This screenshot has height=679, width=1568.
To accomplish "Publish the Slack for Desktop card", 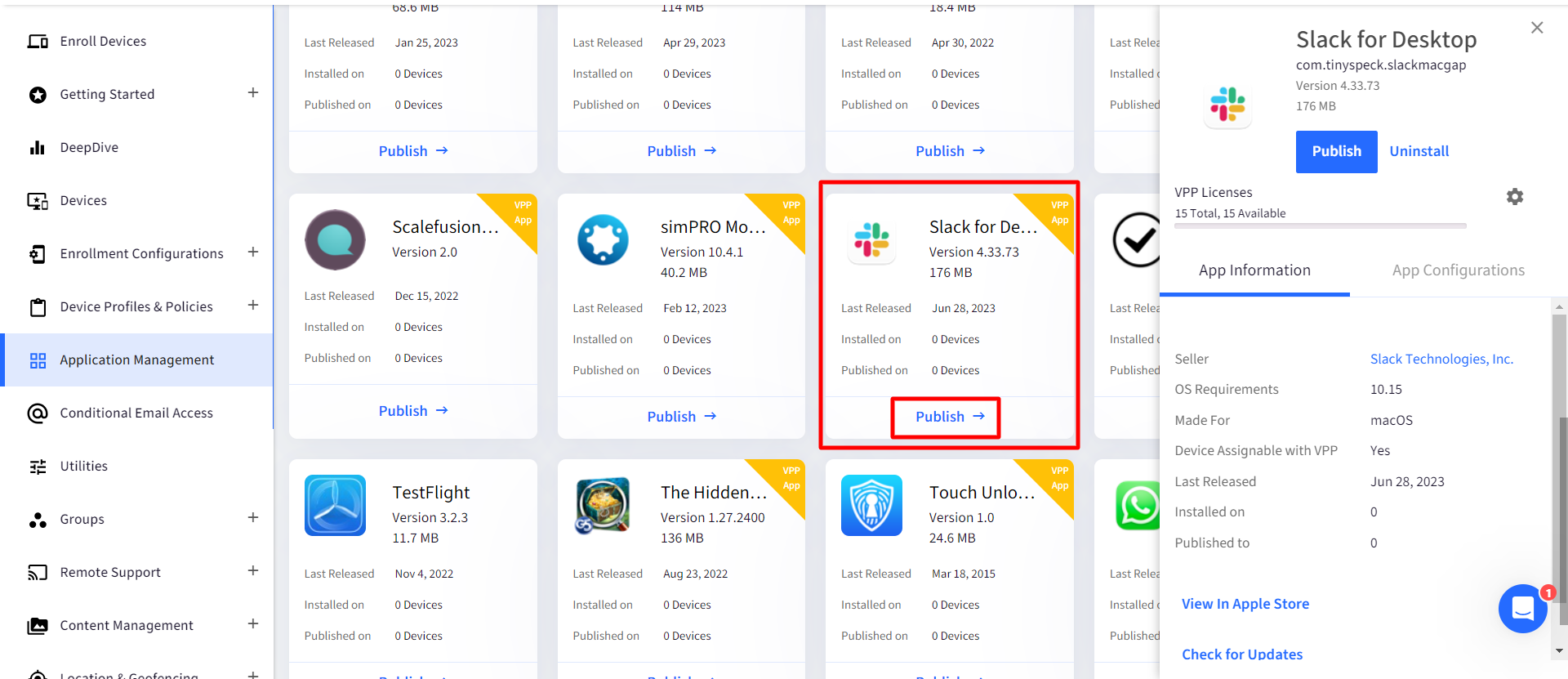I will (950, 417).
